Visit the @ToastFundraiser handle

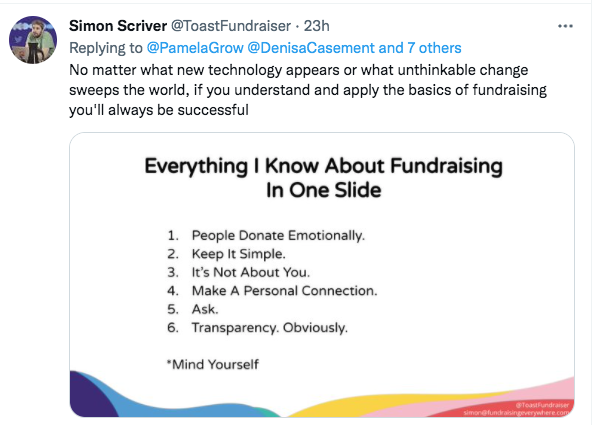[231, 26]
